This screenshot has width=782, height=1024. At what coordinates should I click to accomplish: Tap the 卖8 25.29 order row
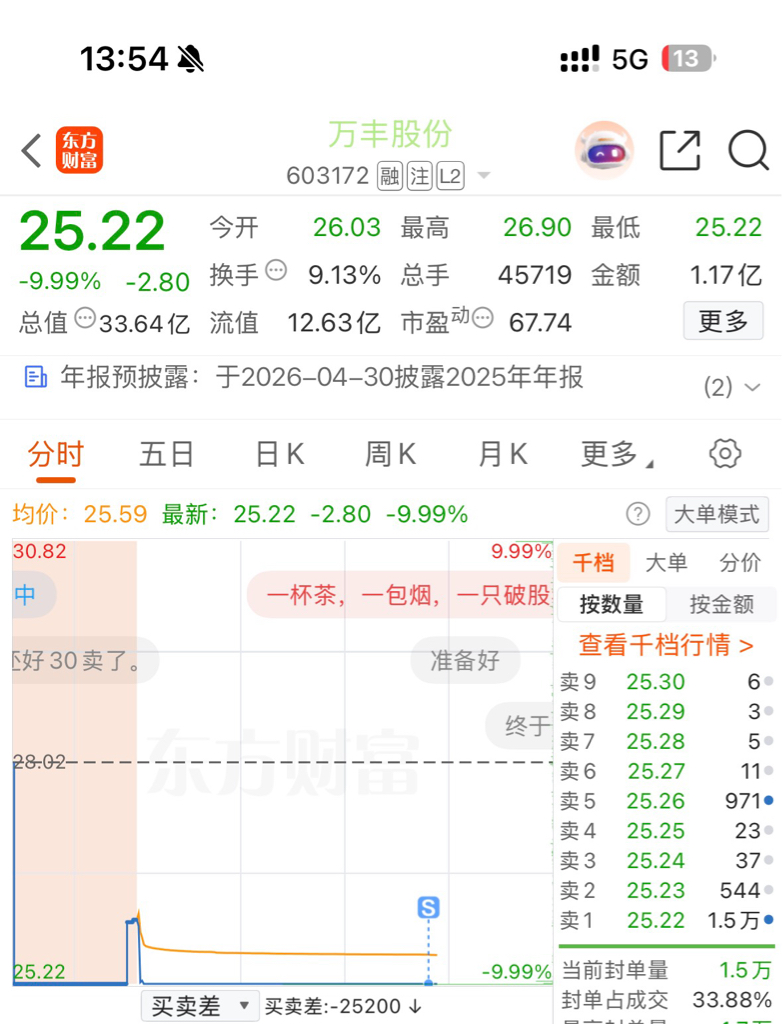click(666, 711)
